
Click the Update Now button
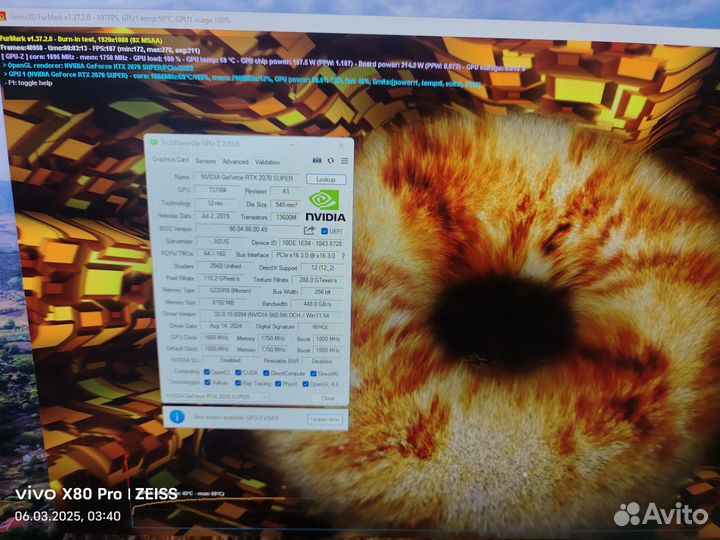point(325,419)
